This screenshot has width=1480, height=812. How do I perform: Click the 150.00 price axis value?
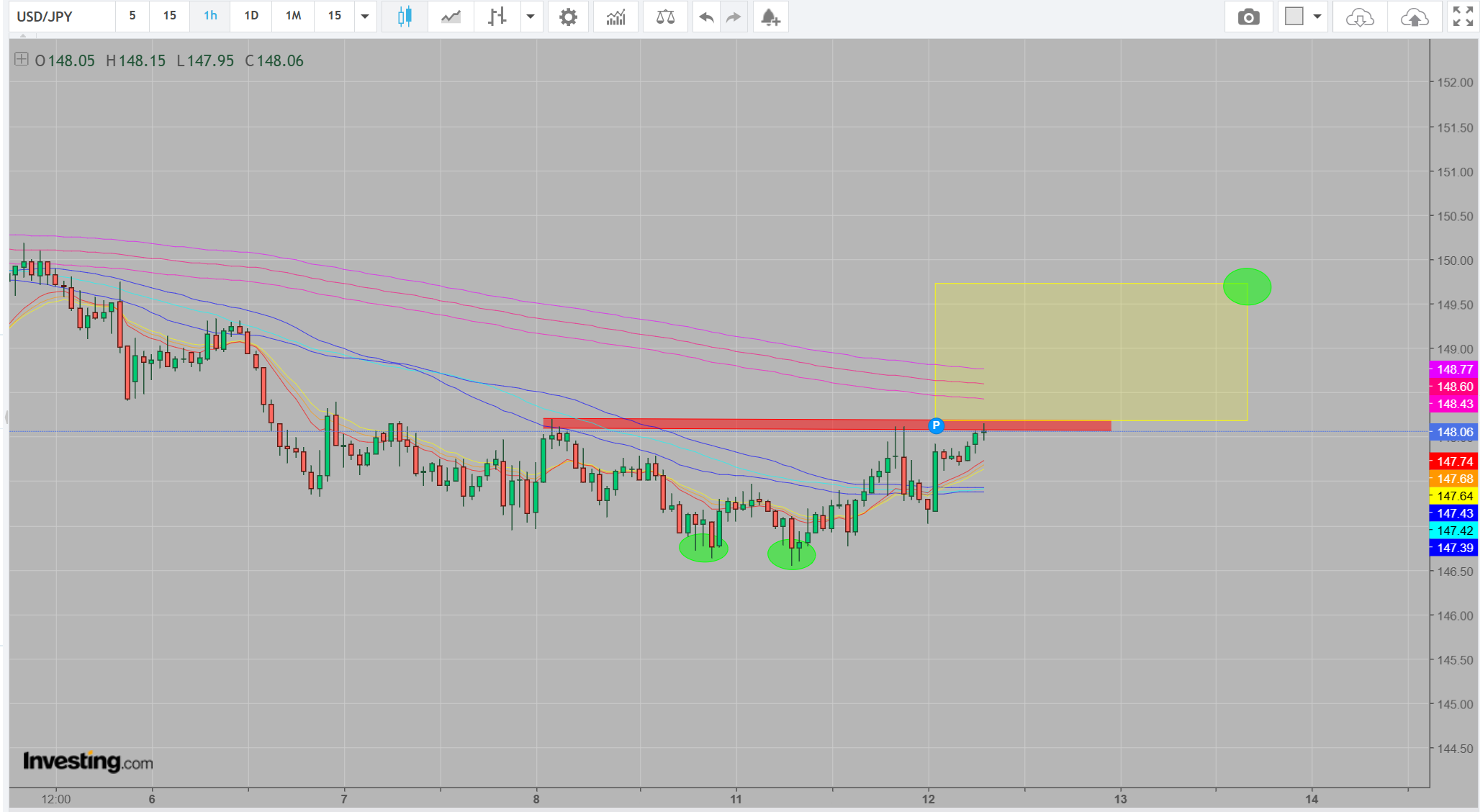1455,261
